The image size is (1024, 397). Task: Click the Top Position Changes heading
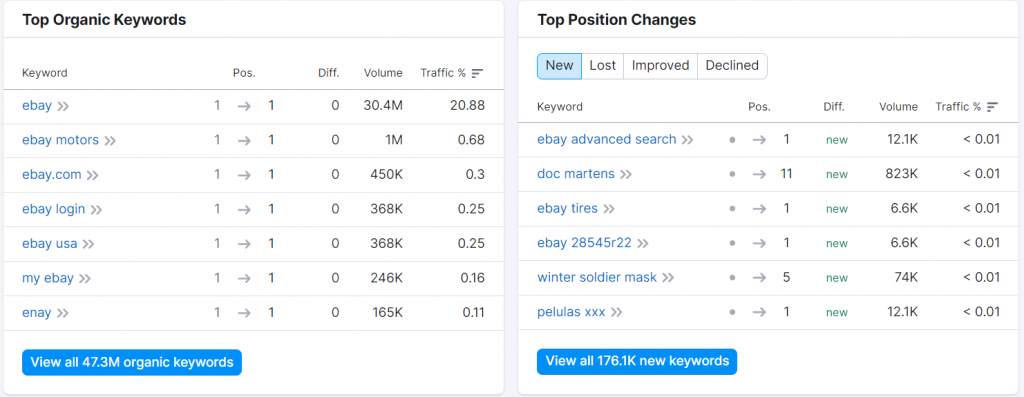pyautogui.click(x=616, y=20)
